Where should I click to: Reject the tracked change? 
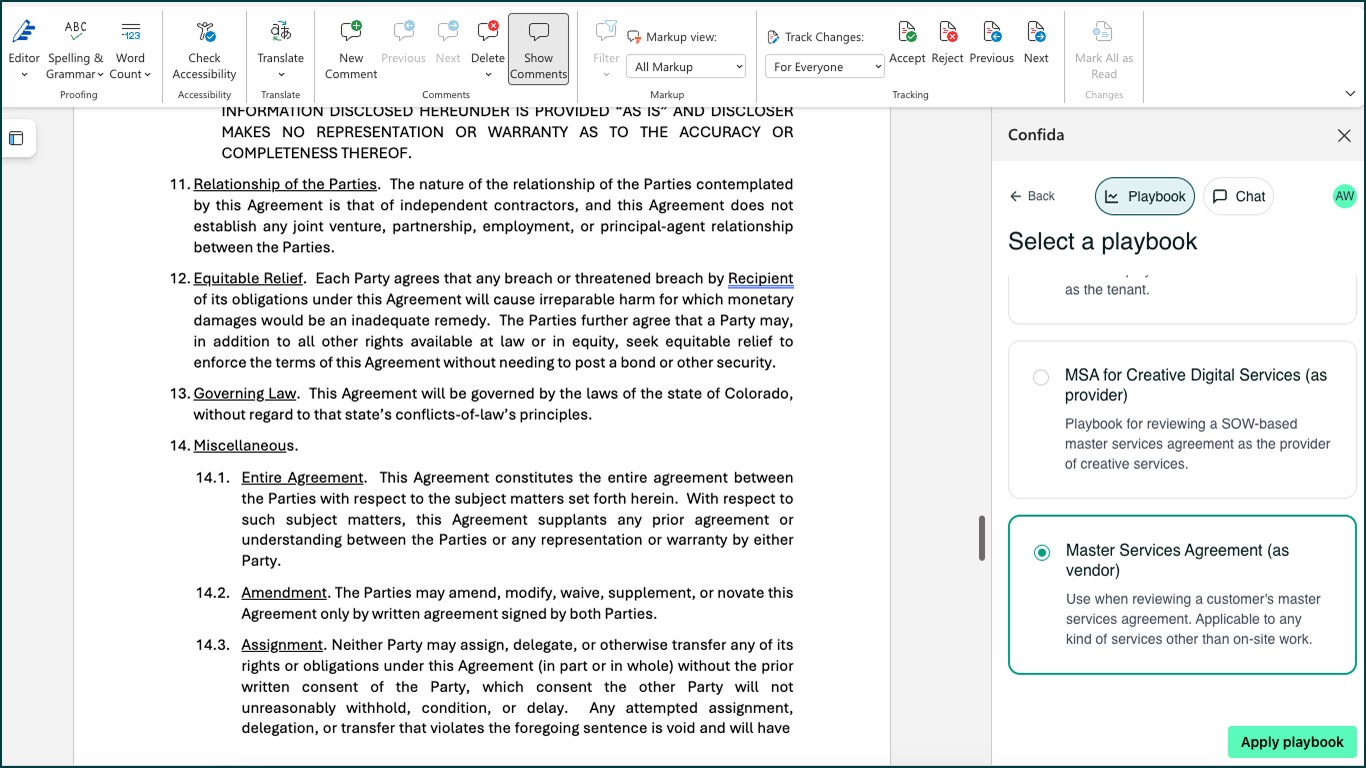point(947,42)
